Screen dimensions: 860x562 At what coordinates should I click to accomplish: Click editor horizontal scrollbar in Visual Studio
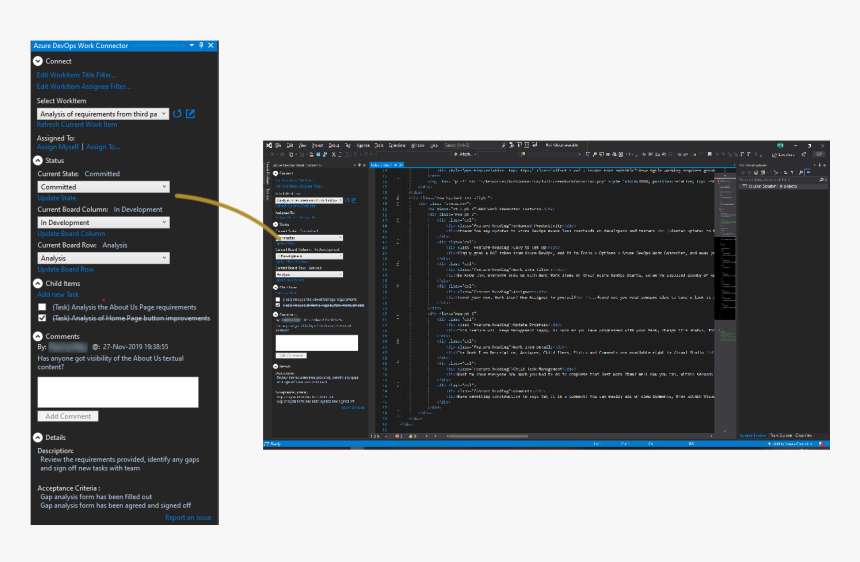[488, 436]
